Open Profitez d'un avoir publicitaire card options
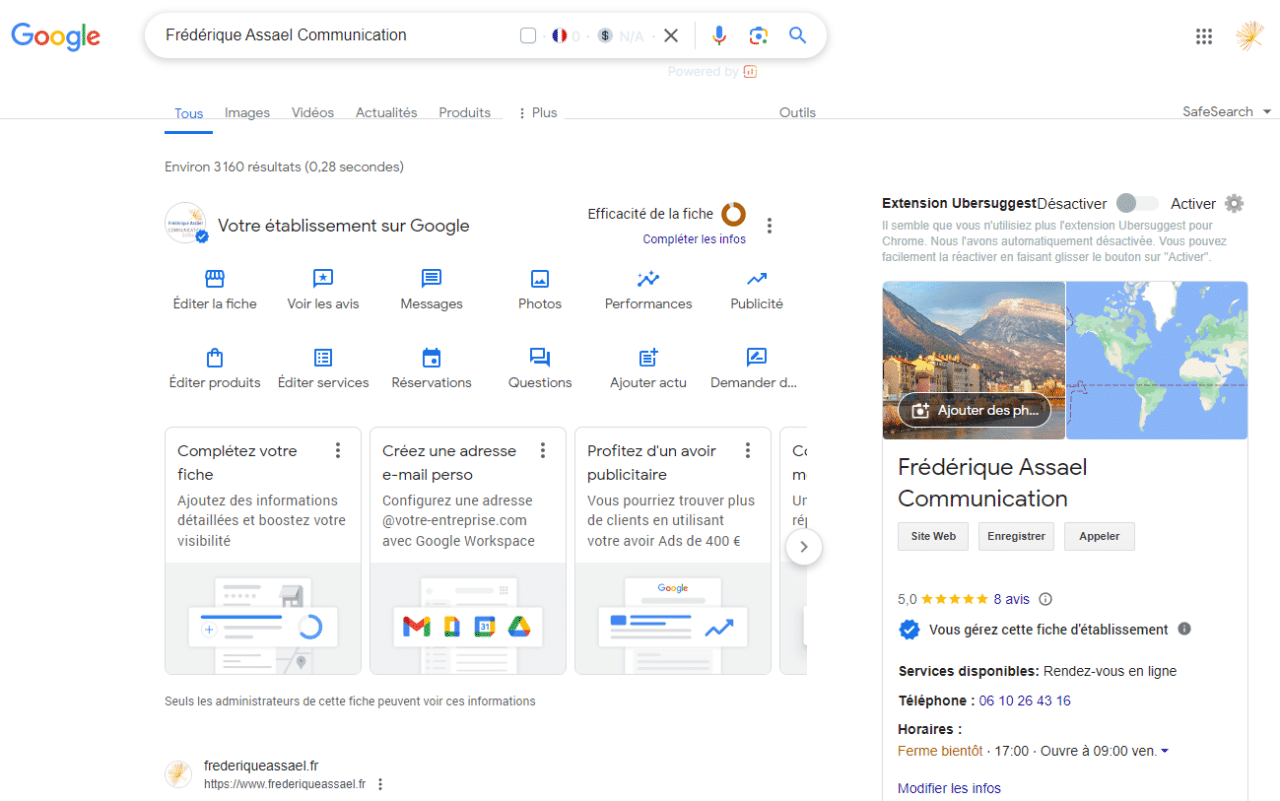The image size is (1280, 801). (748, 451)
